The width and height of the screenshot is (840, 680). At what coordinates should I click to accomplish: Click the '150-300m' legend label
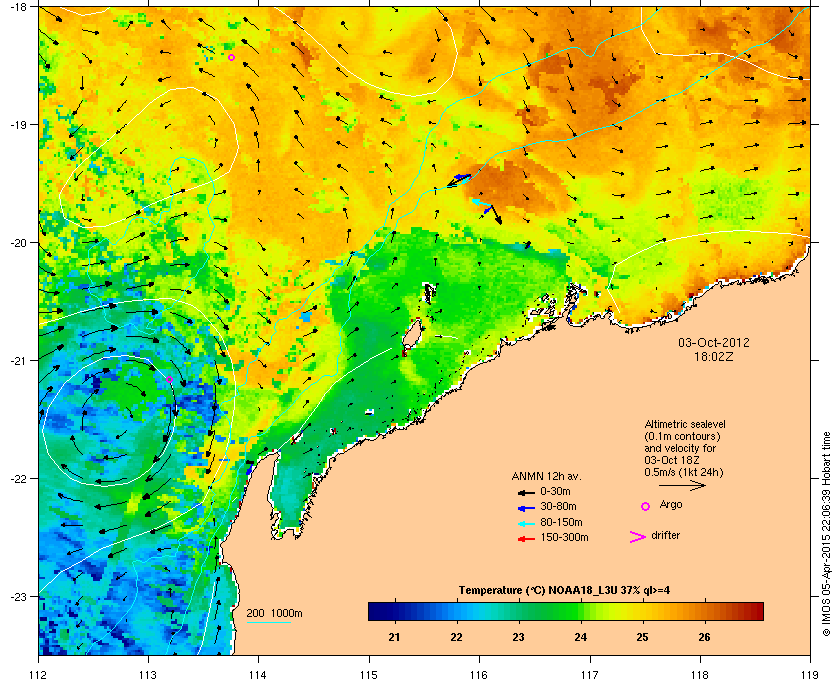click(x=565, y=537)
